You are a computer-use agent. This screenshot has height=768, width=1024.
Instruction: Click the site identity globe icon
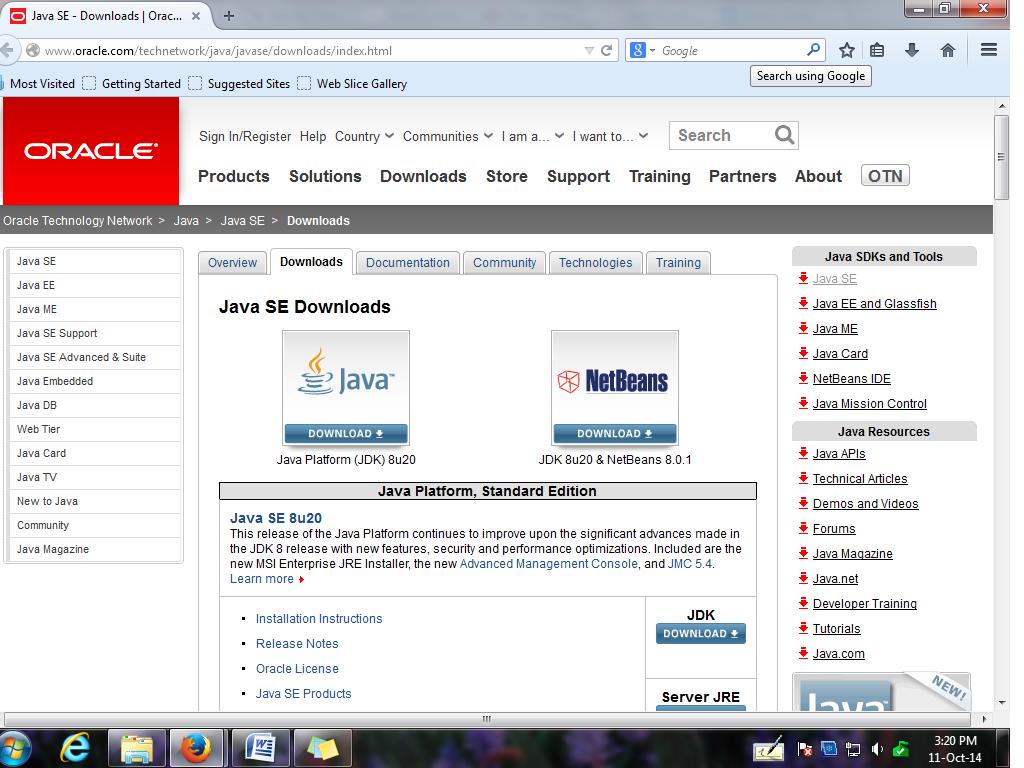point(33,50)
